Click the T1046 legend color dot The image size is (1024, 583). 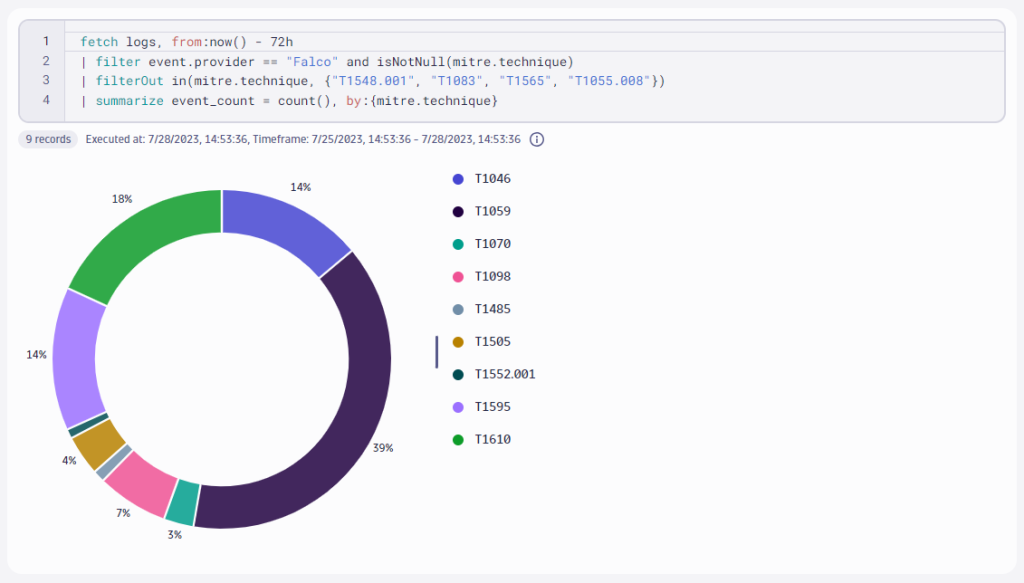pyautogui.click(x=458, y=178)
